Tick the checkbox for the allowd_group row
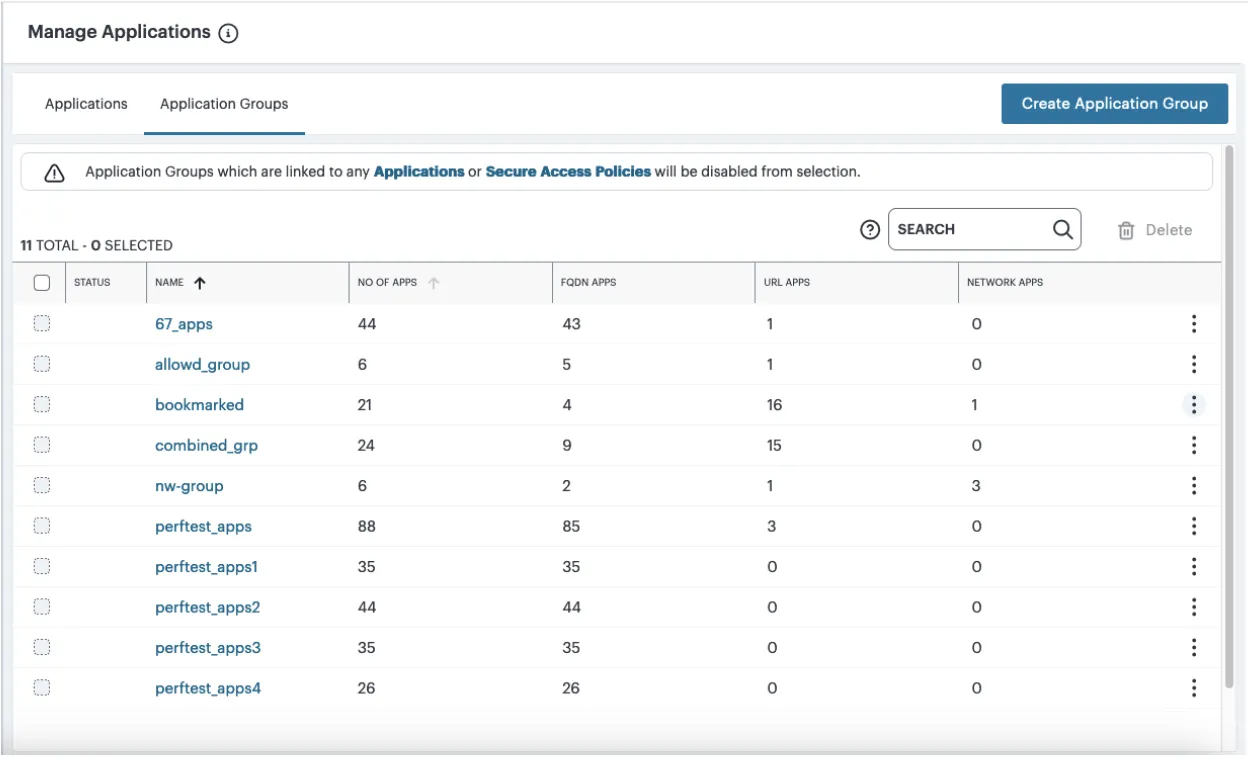The width and height of the screenshot is (1248, 759). [x=42, y=364]
